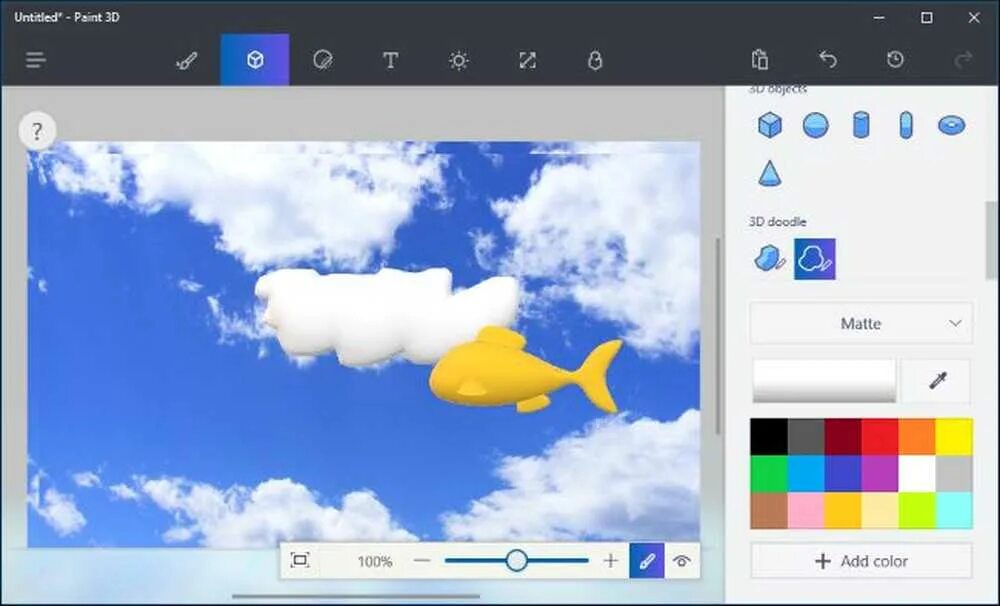Viewport: 1000px width, 606px height.
Task: Click the Add color button
Action: coord(861,561)
